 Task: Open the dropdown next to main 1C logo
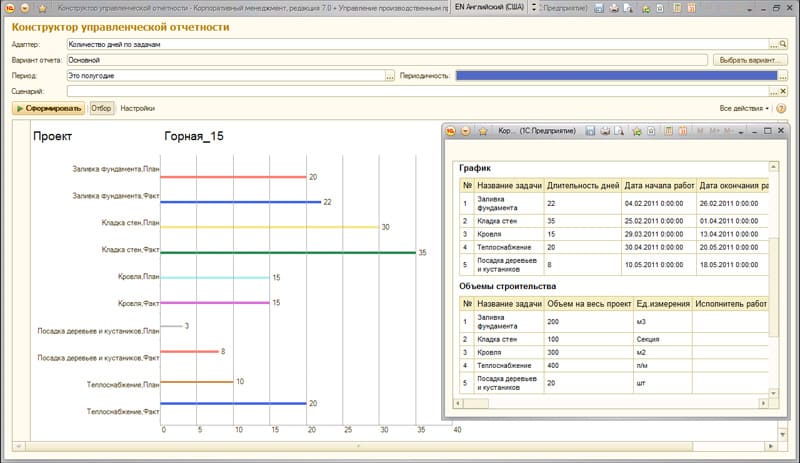(24, 8)
